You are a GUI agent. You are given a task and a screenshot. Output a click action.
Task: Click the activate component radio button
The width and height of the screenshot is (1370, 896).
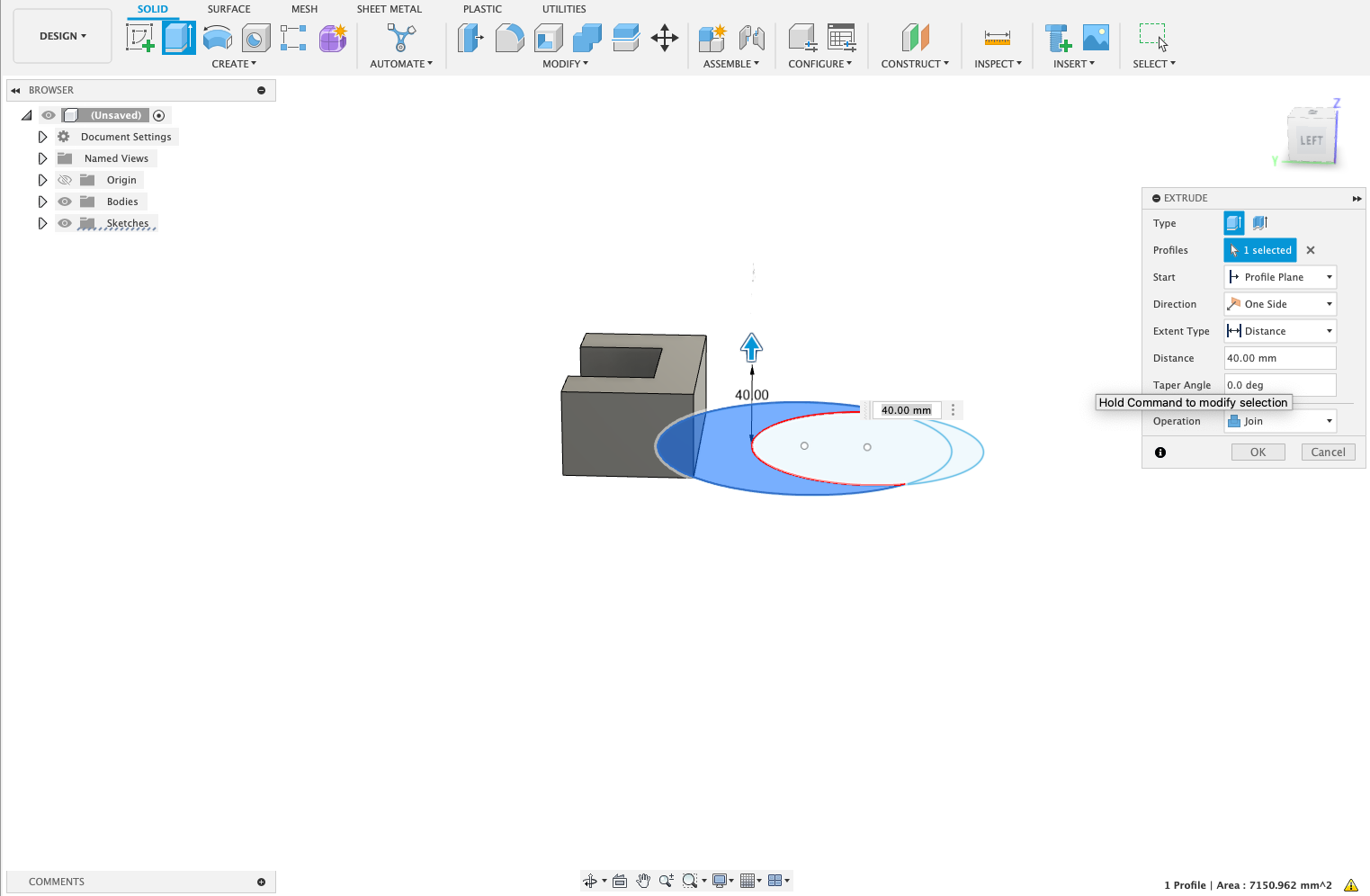pyautogui.click(x=159, y=115)
